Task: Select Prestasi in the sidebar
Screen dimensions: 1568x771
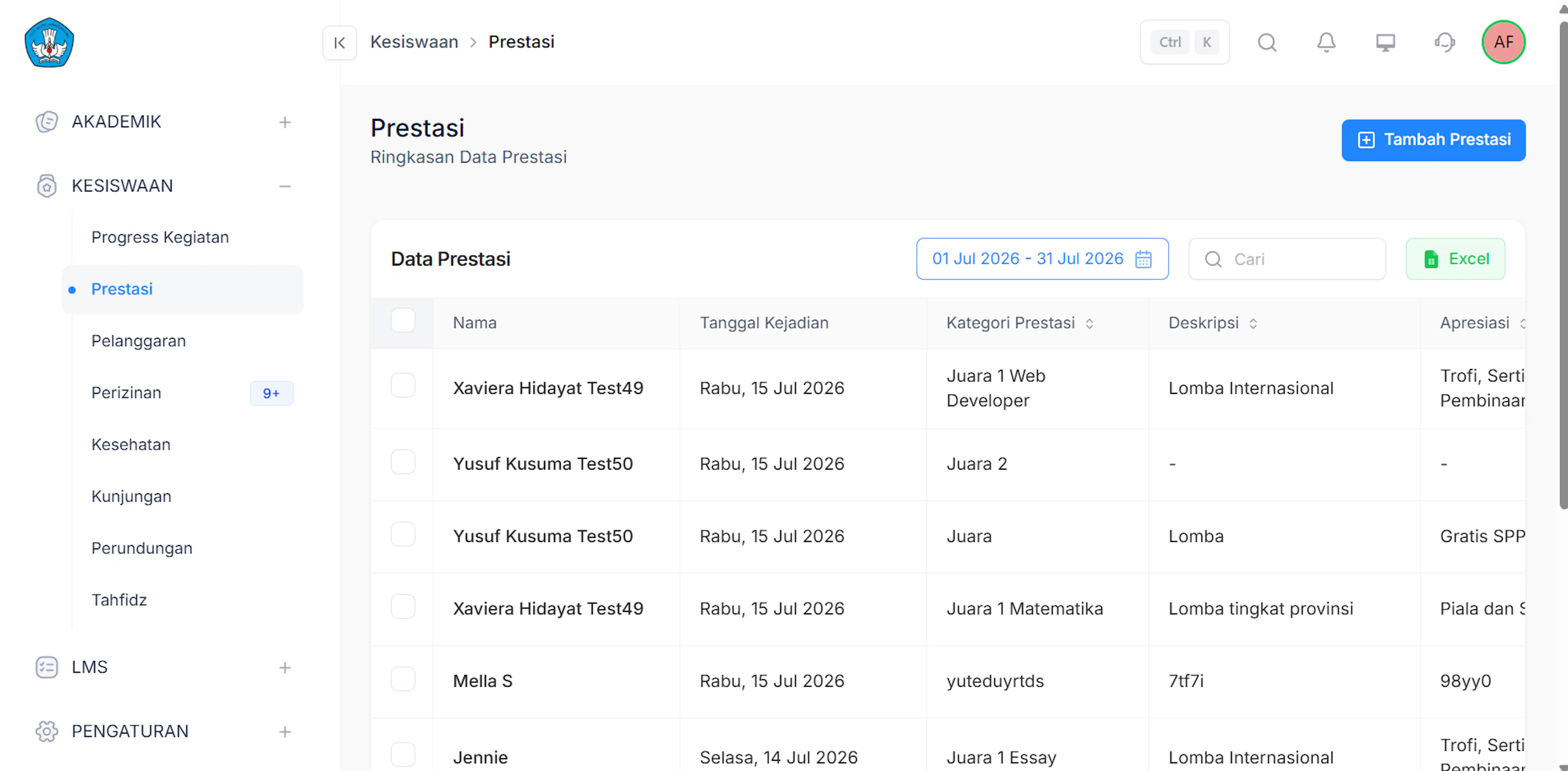Action: [x=183, y=289]
